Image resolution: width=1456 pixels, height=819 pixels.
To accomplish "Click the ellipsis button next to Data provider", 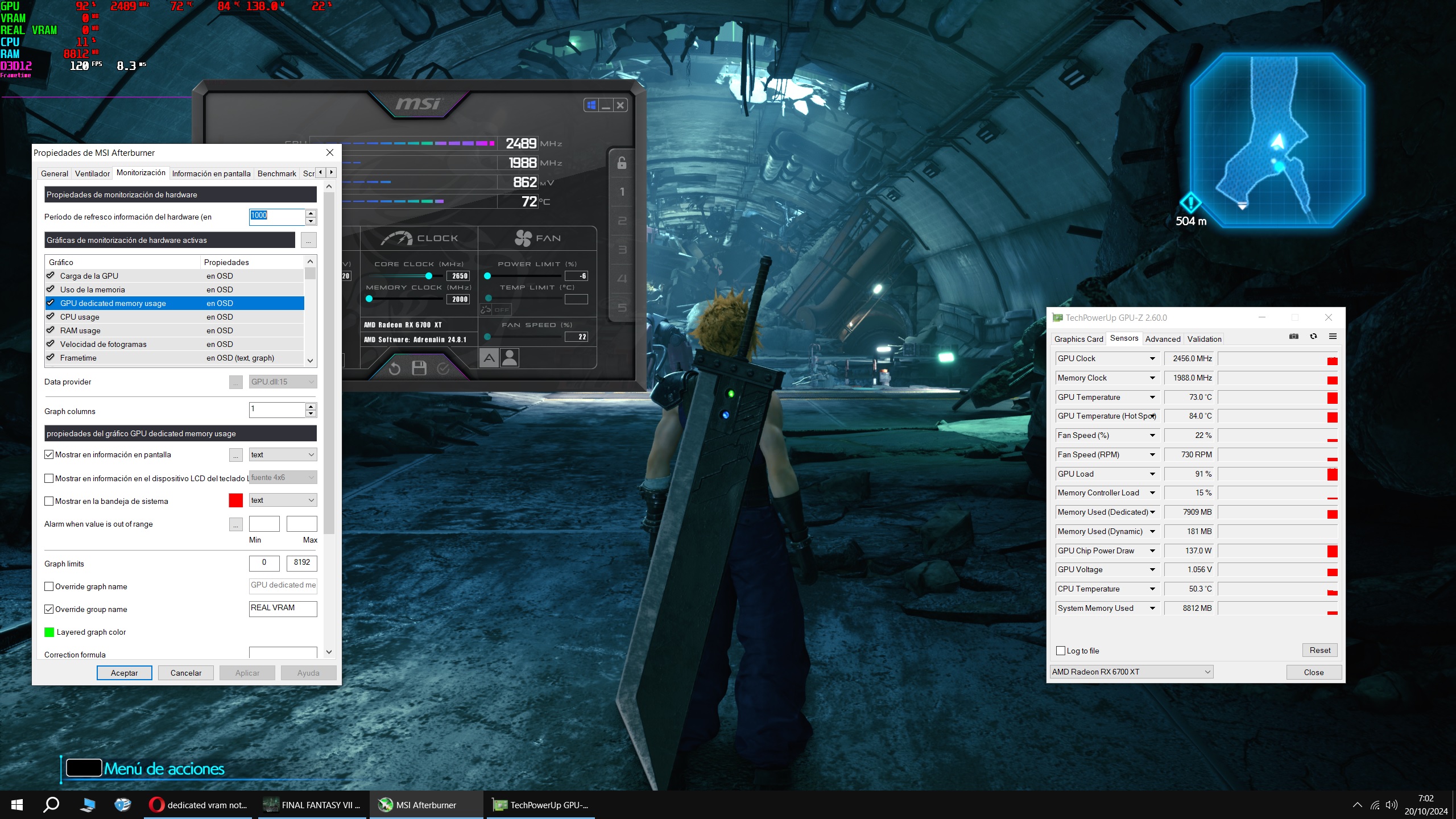I will [236, 382].
